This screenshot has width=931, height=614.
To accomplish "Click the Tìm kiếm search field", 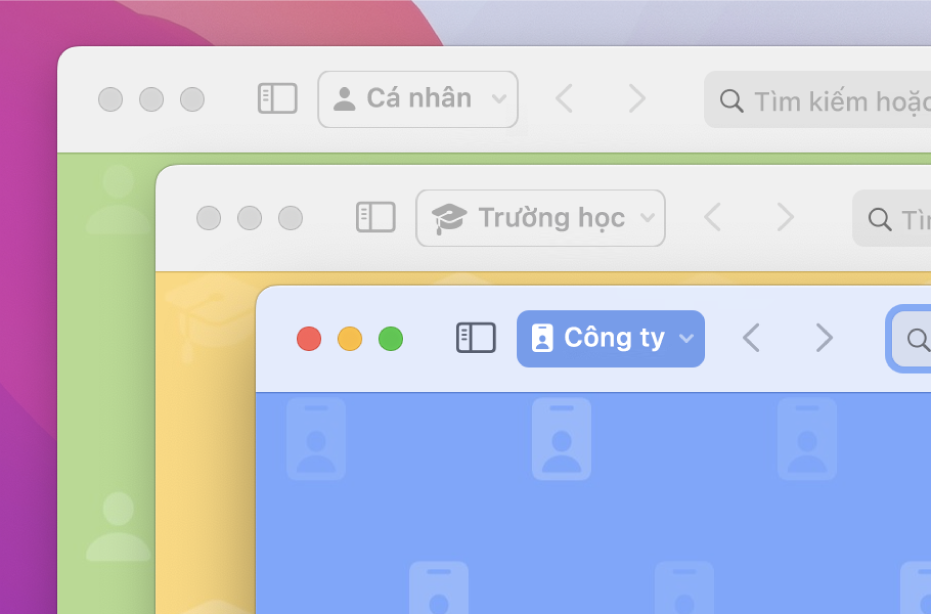I will pos(818,100).
